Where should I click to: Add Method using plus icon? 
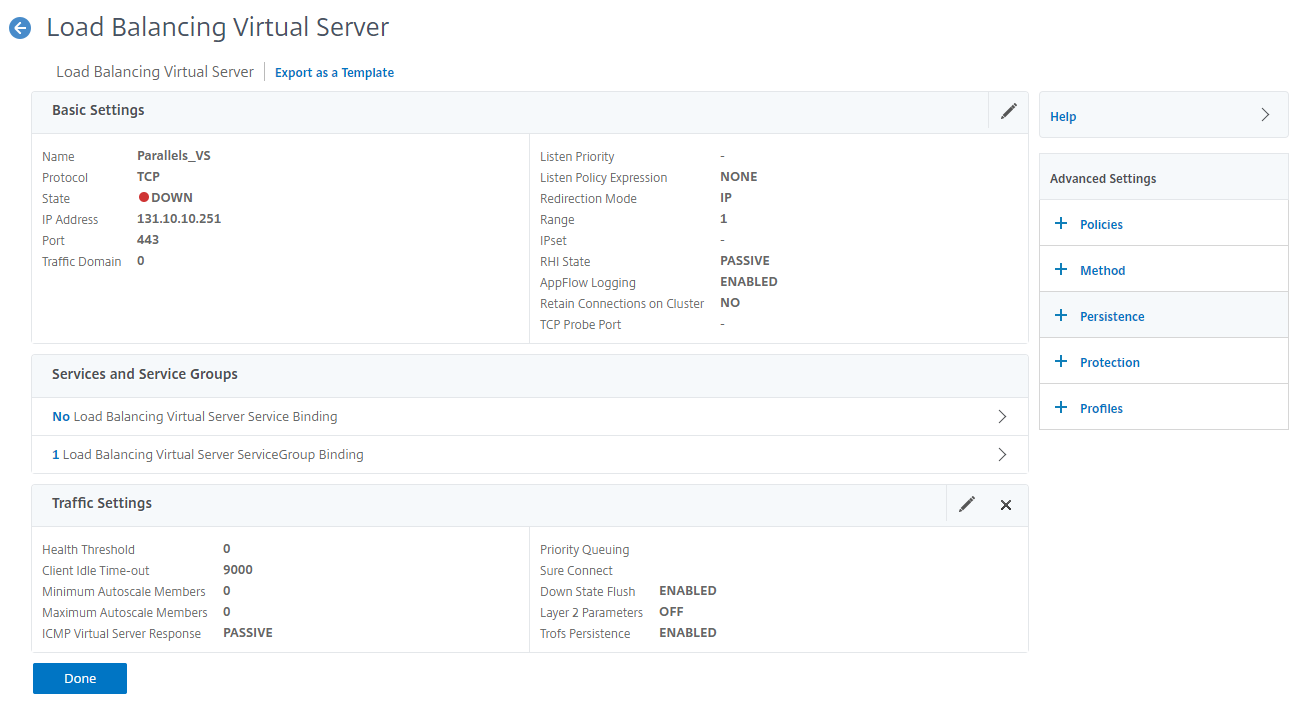pyautogui.click(x=1061, y=270)
